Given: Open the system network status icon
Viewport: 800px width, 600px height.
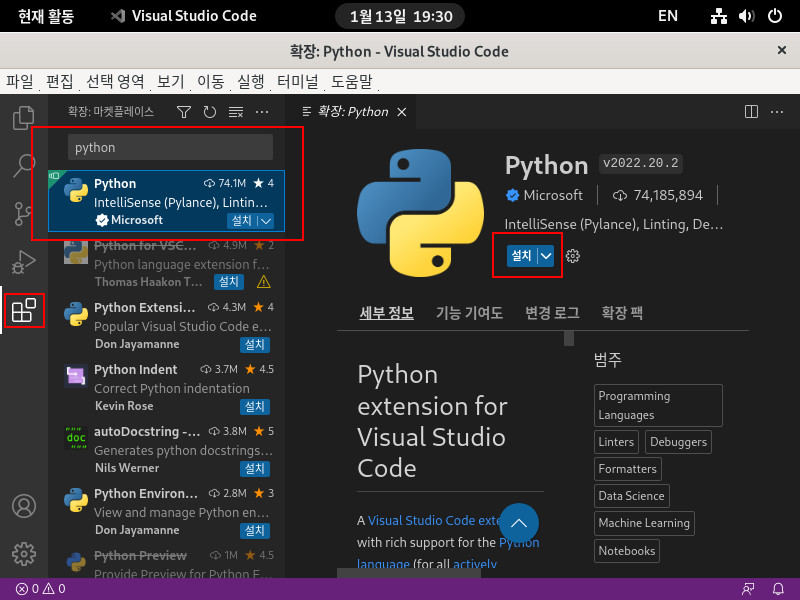Looking at the screenshot, I should click(718, 16).
